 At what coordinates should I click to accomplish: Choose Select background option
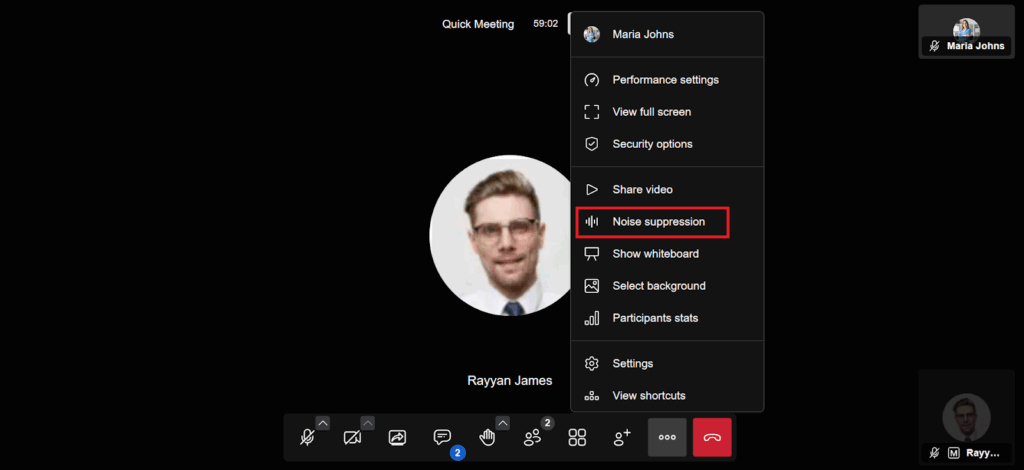click(658, 286)
